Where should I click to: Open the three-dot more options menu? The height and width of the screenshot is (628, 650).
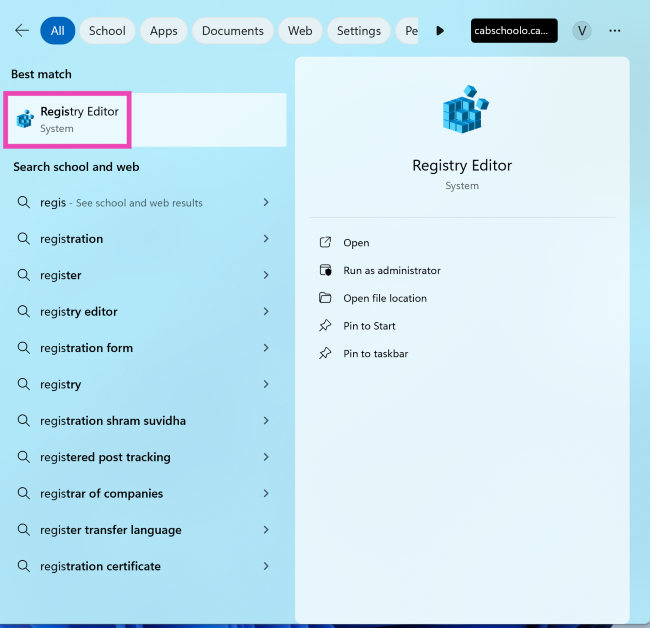615,31
